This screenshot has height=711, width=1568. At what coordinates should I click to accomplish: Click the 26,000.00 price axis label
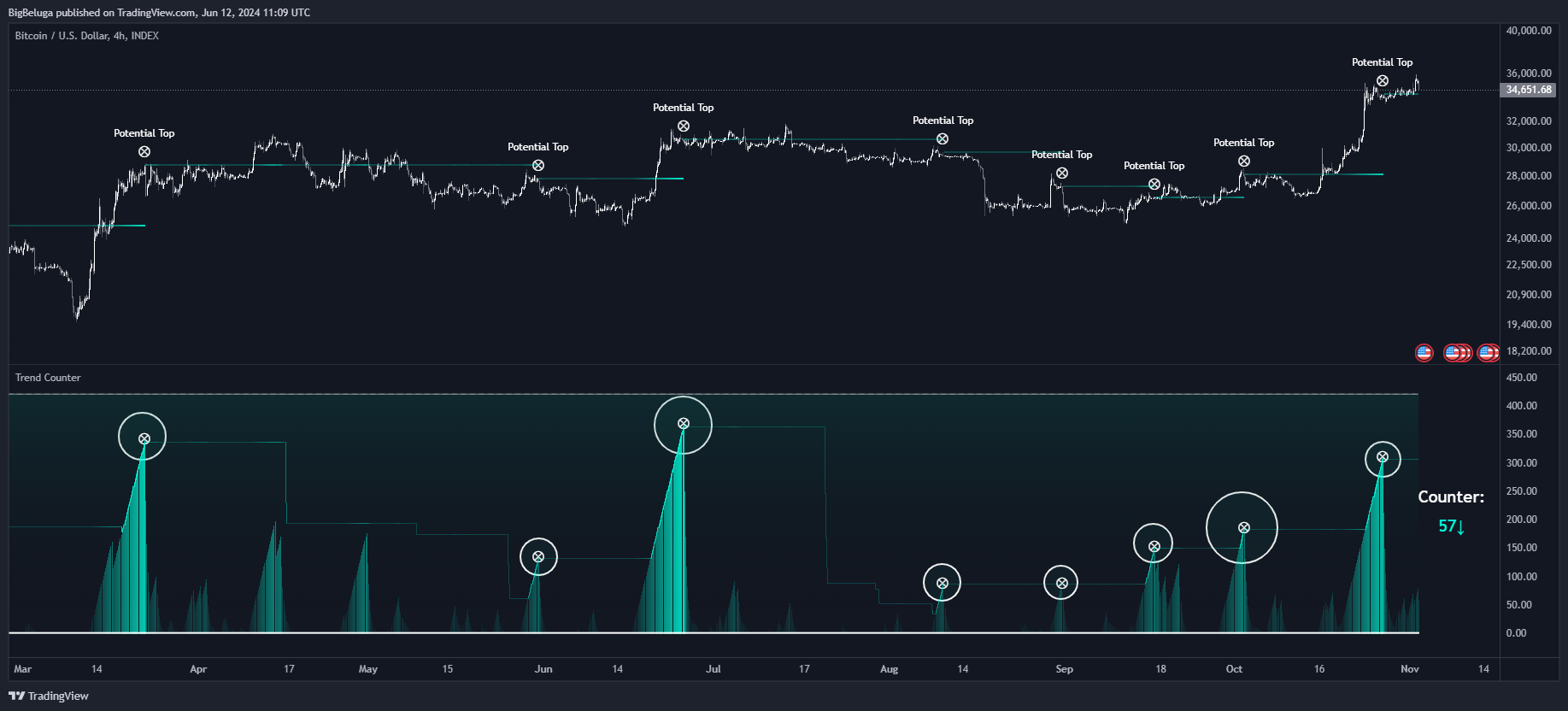1529,206
